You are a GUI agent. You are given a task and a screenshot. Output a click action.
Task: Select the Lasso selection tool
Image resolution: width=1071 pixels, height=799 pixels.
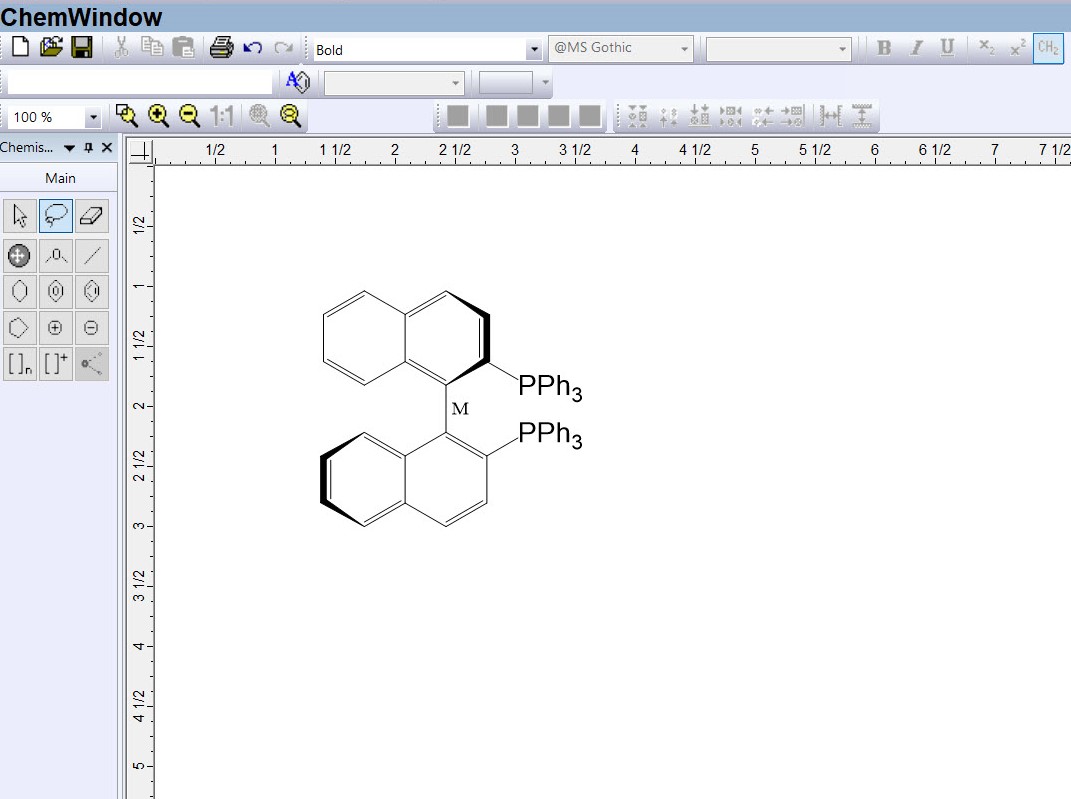(55, 216)
